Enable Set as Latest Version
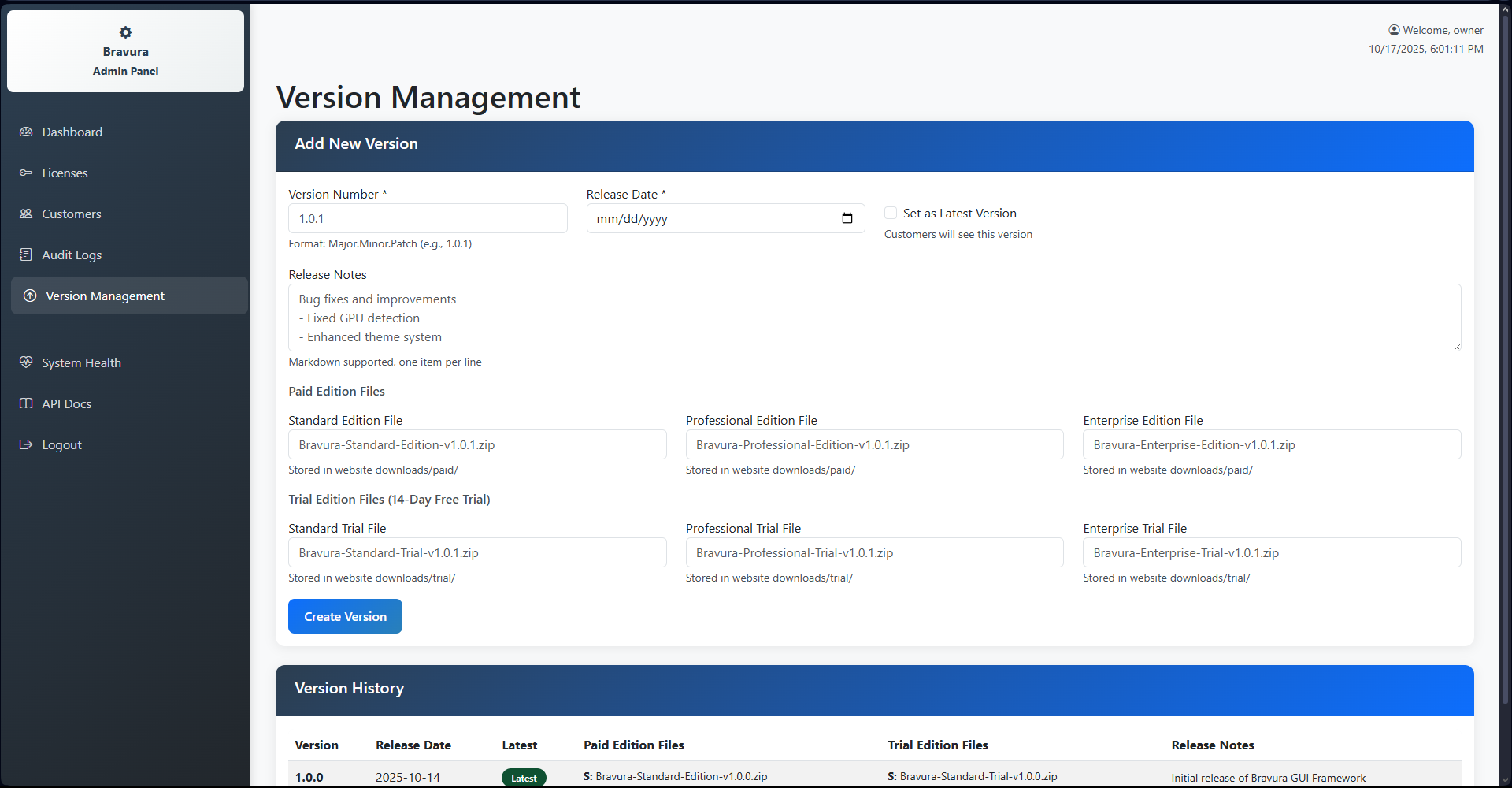The width and height of the screenshot is (1512, 788). (x=890, y=213)
